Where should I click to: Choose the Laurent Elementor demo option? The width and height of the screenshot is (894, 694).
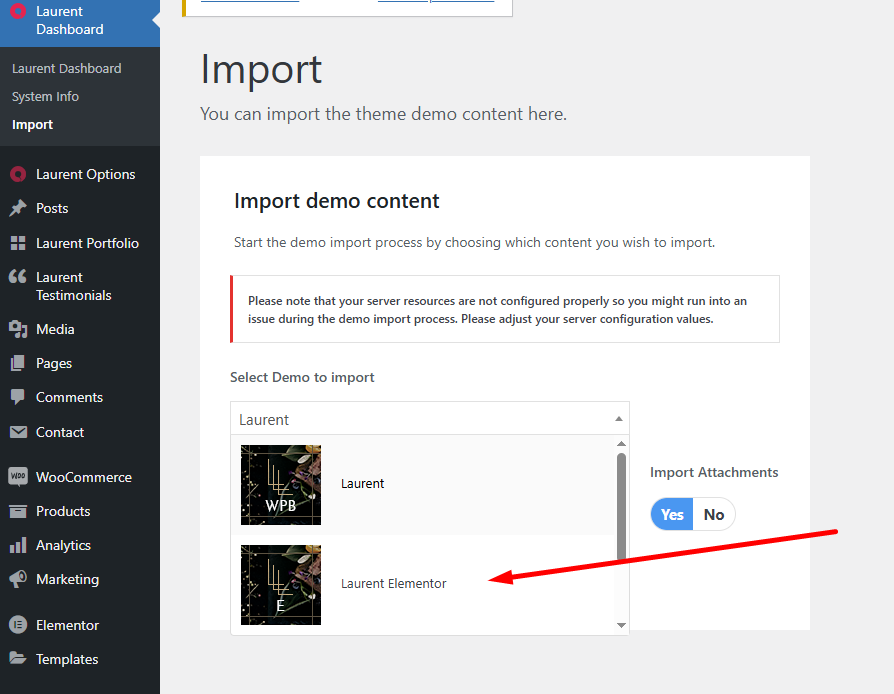click(x=422, y=585)
